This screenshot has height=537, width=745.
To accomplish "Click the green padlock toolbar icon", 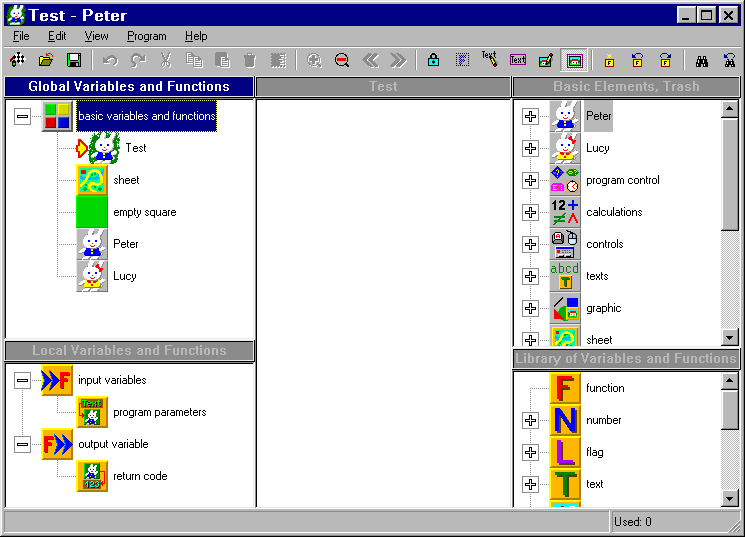I will coord(433,61).
